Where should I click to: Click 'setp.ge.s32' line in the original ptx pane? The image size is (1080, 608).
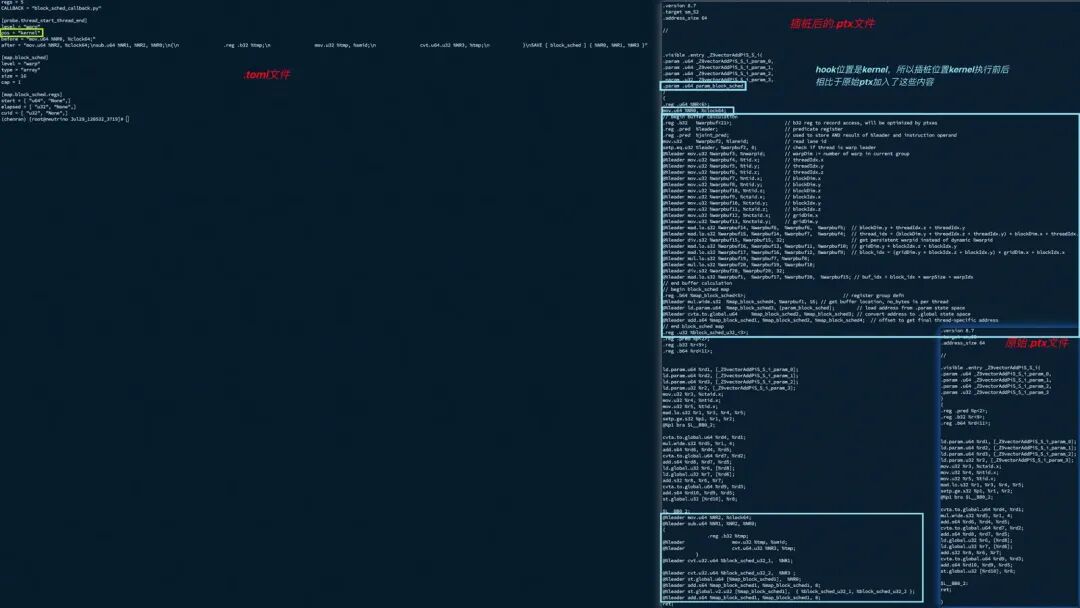977,491
